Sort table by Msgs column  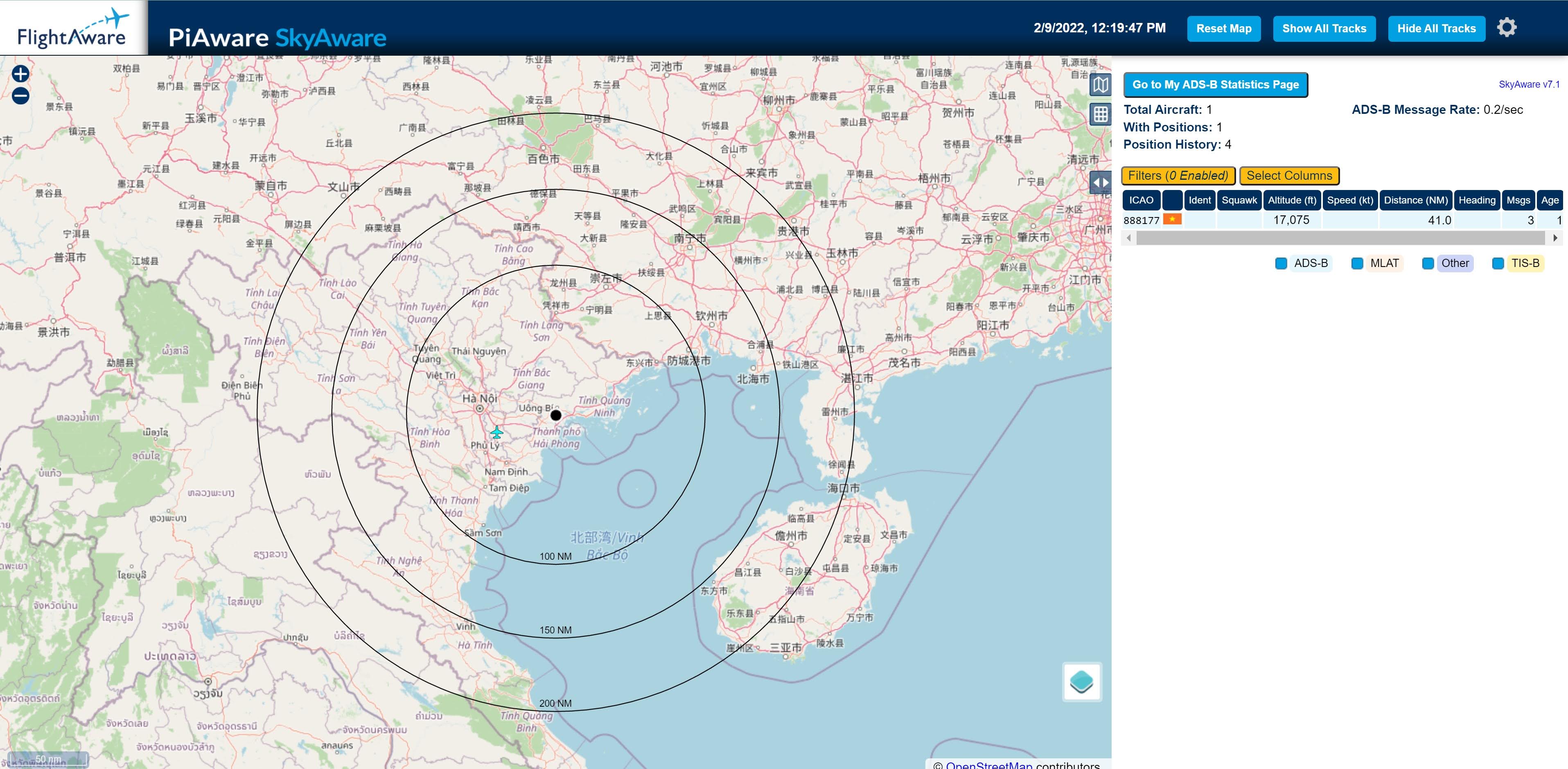pos(1518,200)
